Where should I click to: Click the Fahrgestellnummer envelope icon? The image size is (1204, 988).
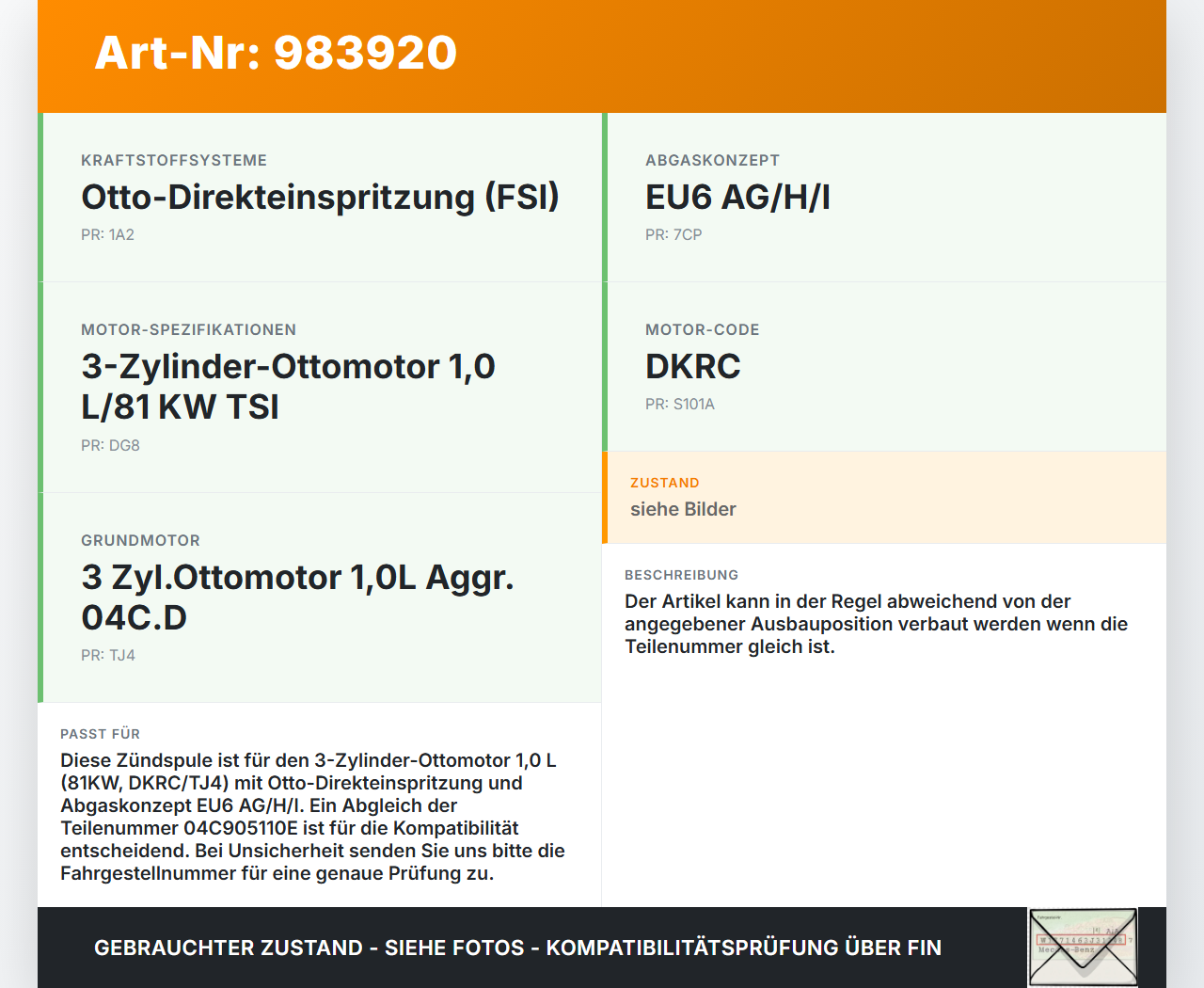(1082, 946)
